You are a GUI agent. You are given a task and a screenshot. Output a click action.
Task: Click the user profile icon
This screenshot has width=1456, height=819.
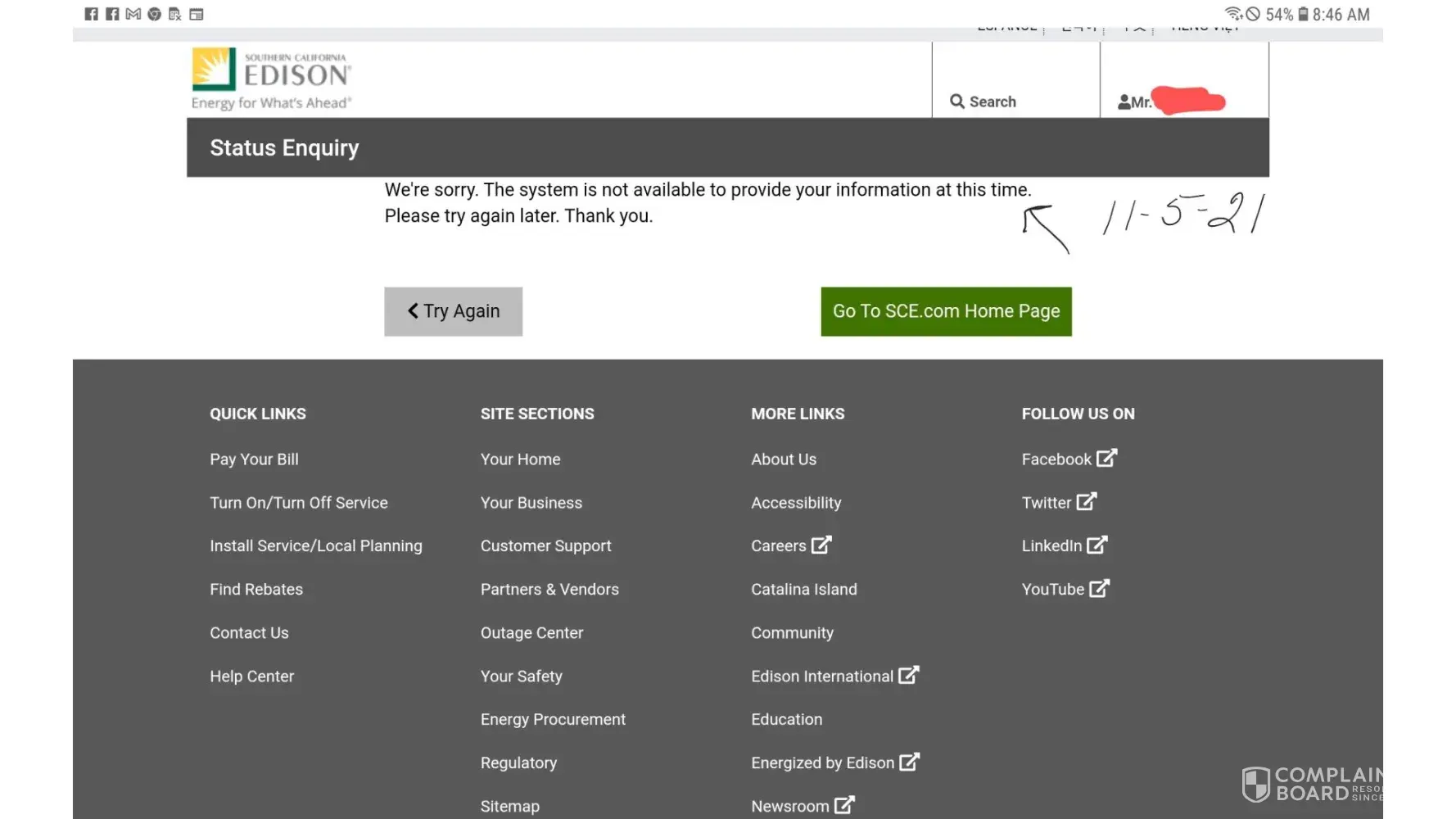click(x=1124, y=102)
